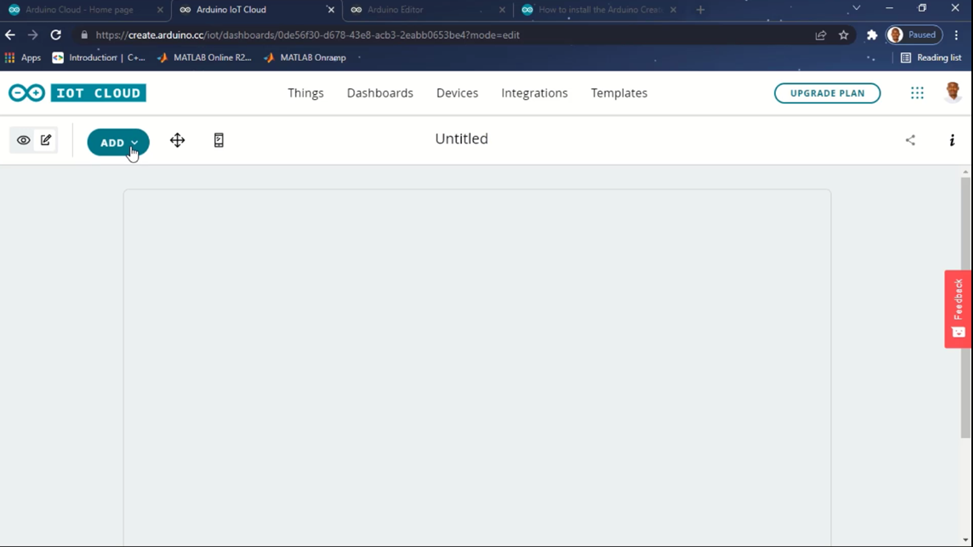973x547 pixels.
Task: Open the ADD widget dropdown
Action: click(x=118, y=142)
